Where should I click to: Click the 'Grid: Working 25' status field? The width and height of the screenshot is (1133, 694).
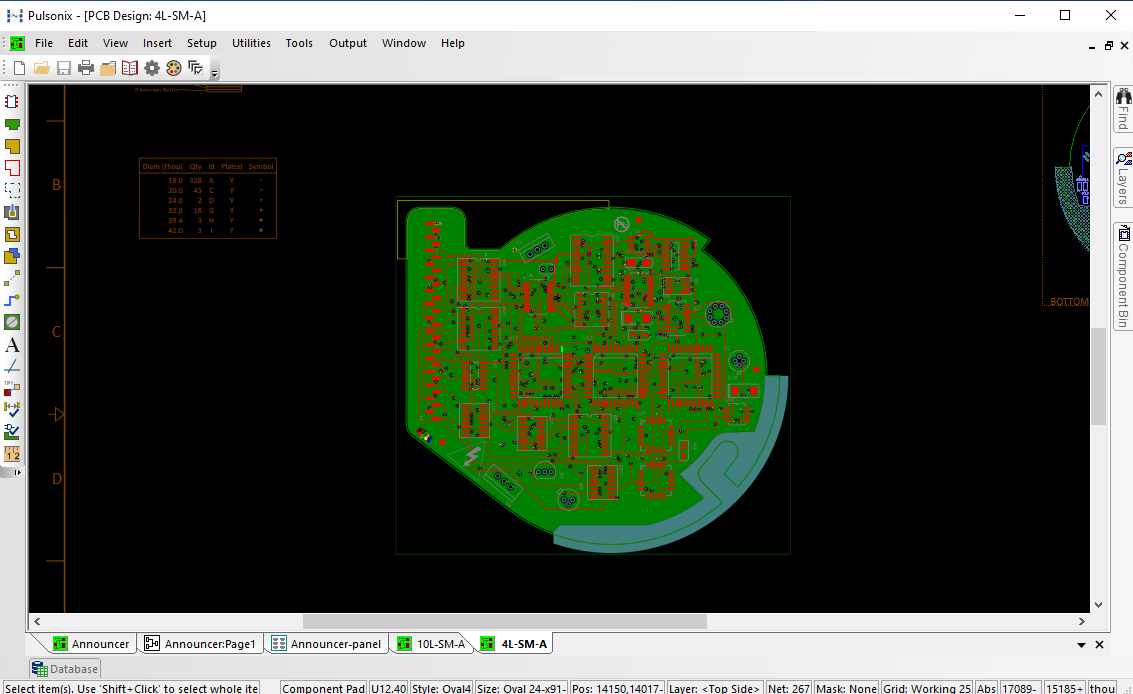click(x=926, y=688)
